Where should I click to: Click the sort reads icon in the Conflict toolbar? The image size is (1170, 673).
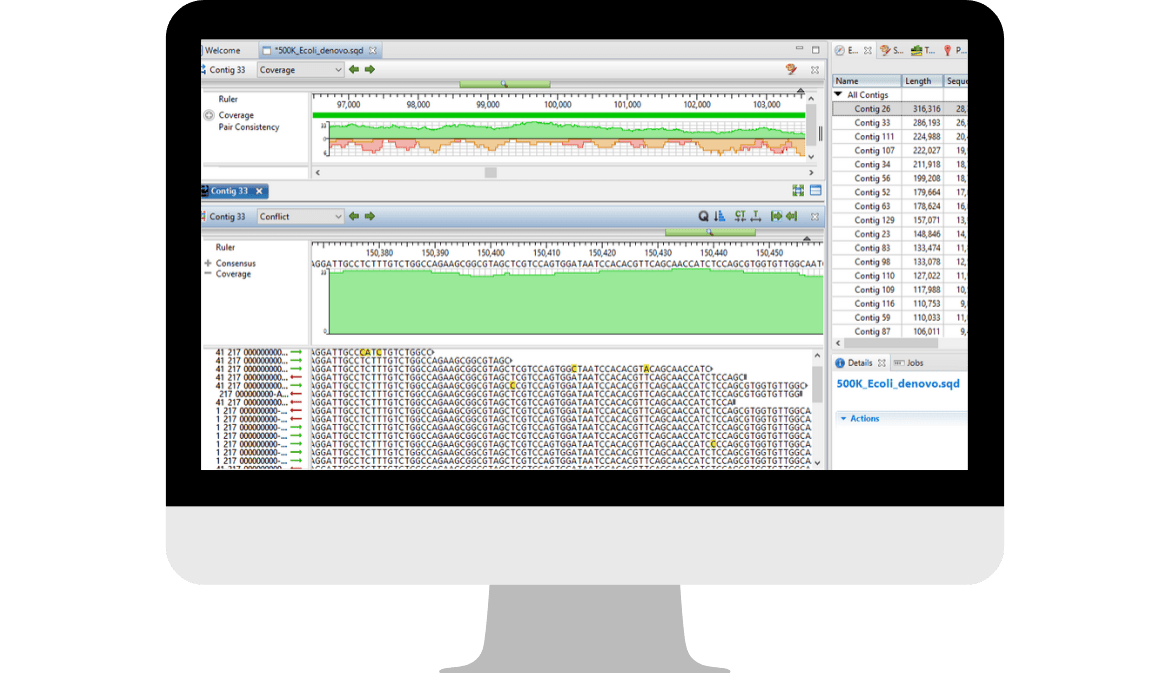pos(719,215)
